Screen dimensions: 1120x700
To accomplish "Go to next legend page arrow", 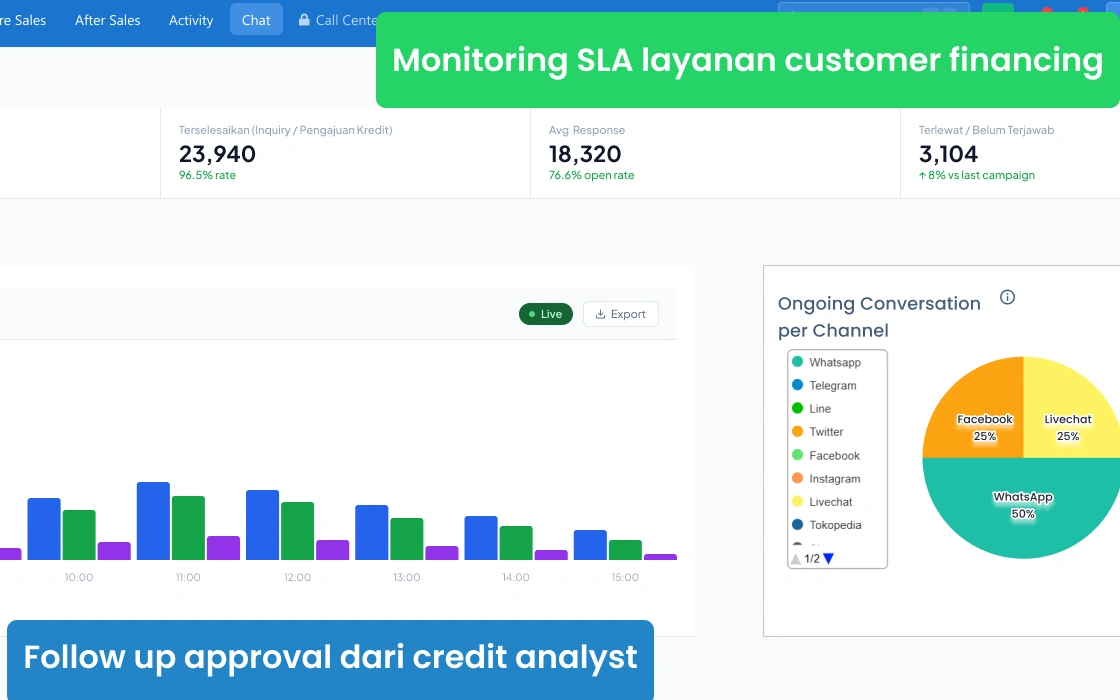I will click(x=829, y=559).
